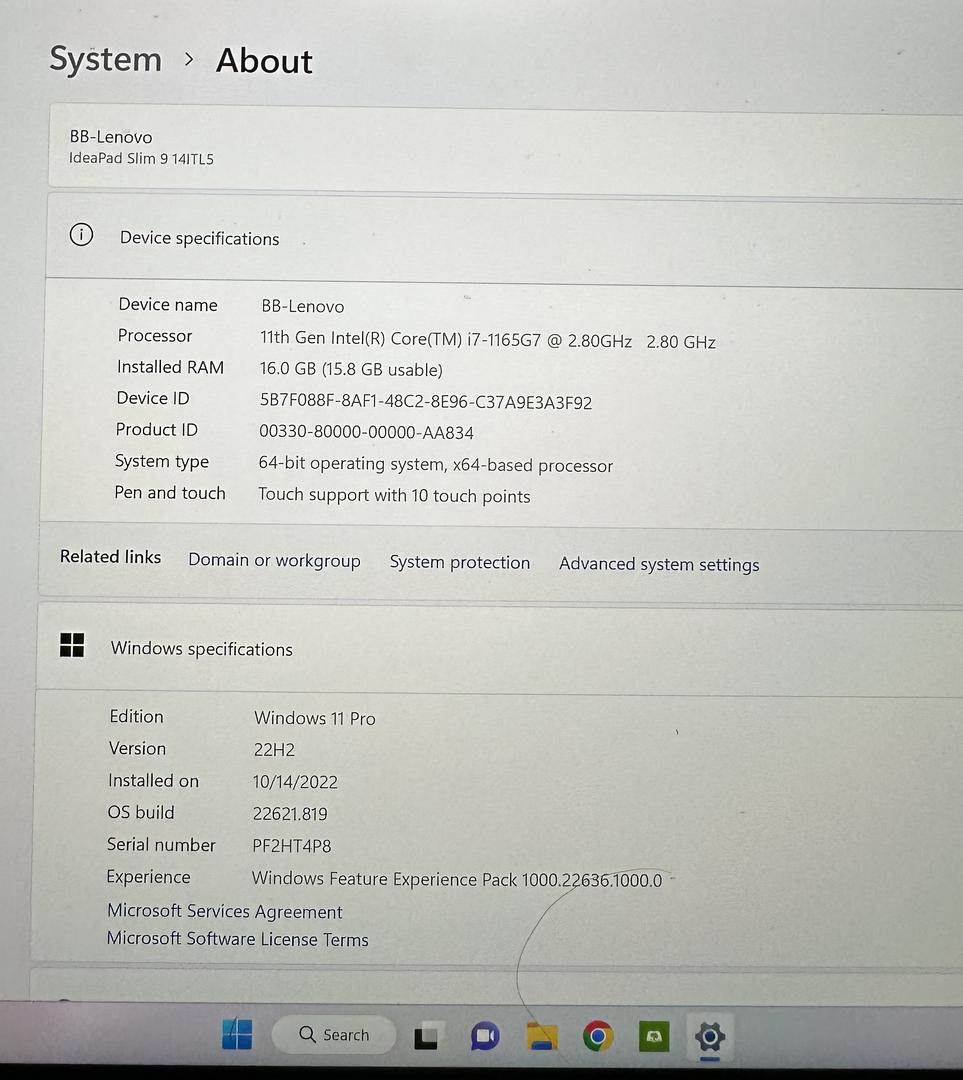Click the Settings gear taskbar icon

click(x=710, y=1036)
